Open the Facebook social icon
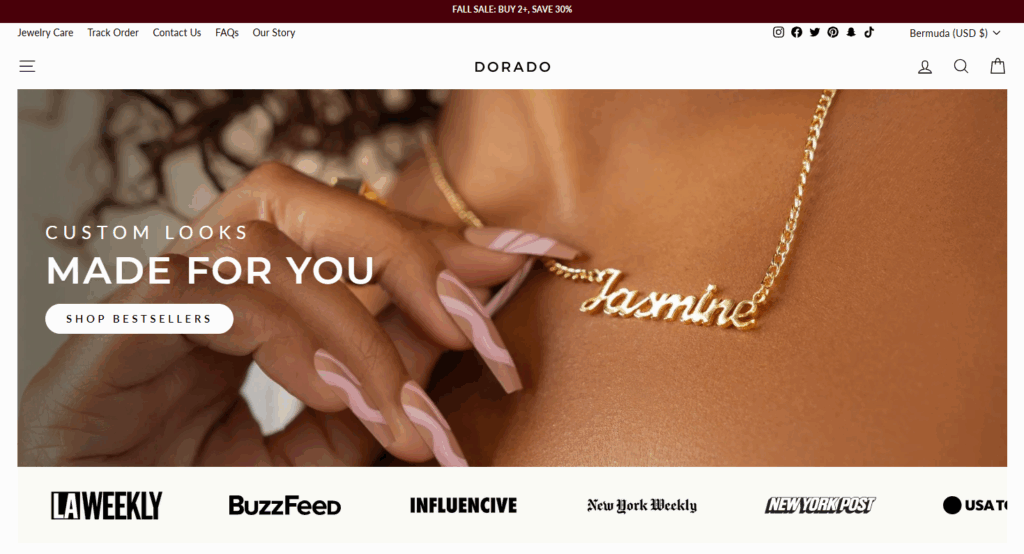Image resolution: width=1024 pixels, height=554 pixels. click(797, 32)
